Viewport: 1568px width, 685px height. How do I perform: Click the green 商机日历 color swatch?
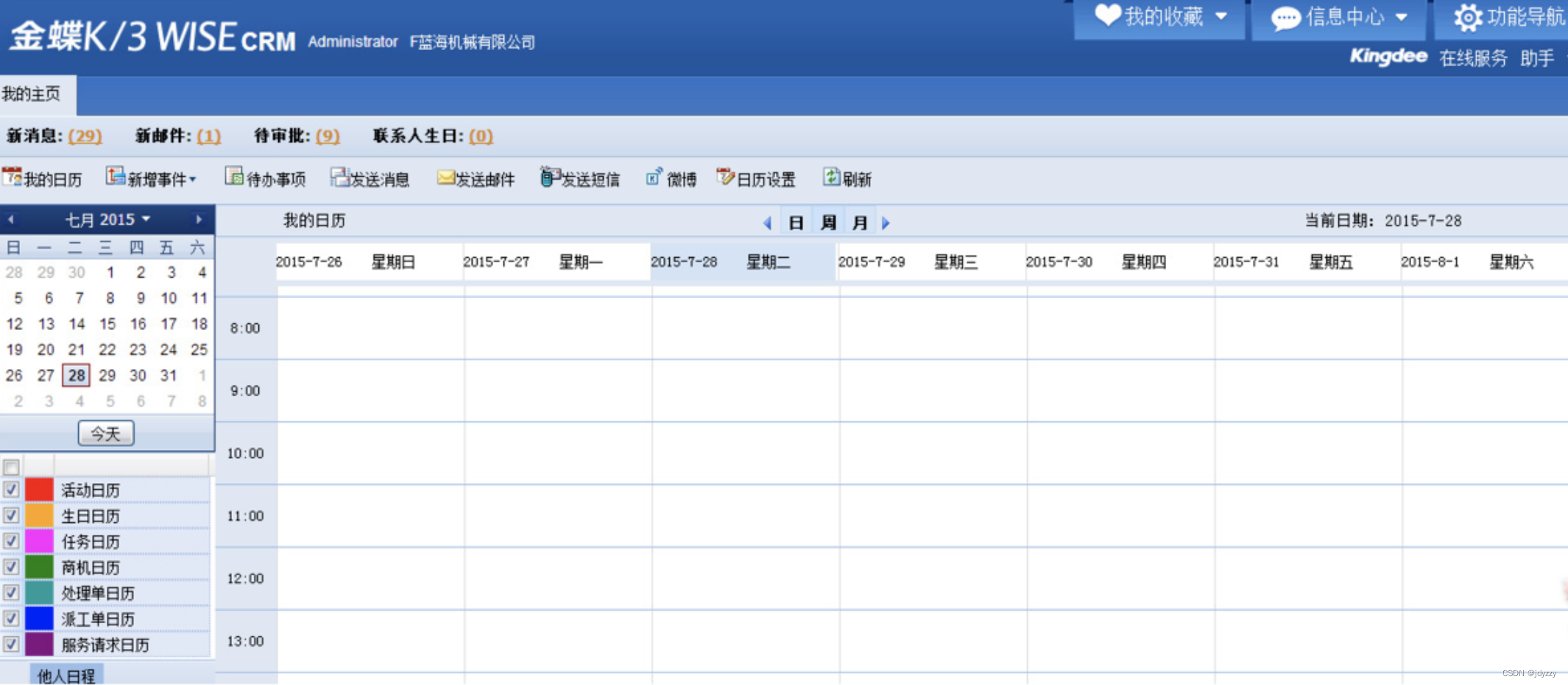coord(39,566)
